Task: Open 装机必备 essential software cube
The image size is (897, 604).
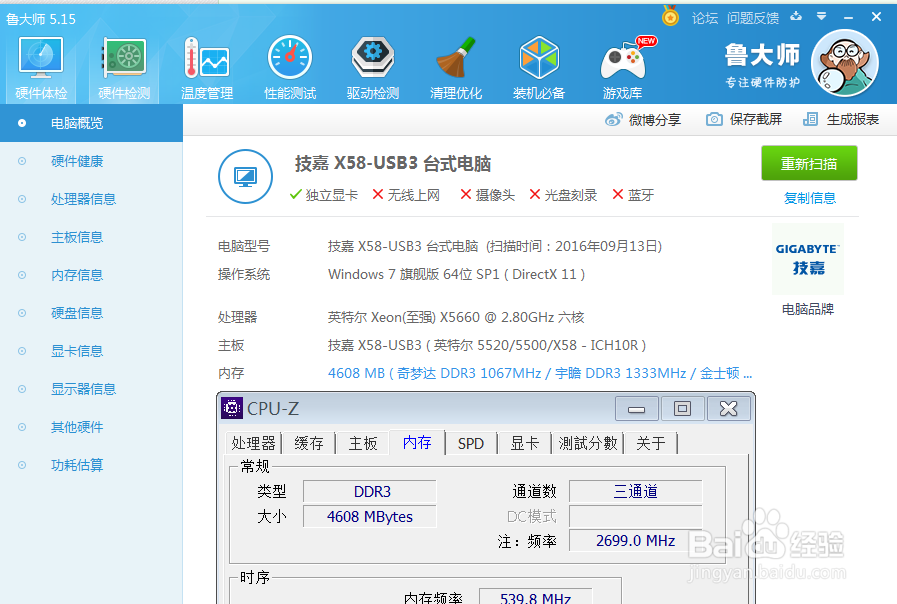Action: (539, 68)
